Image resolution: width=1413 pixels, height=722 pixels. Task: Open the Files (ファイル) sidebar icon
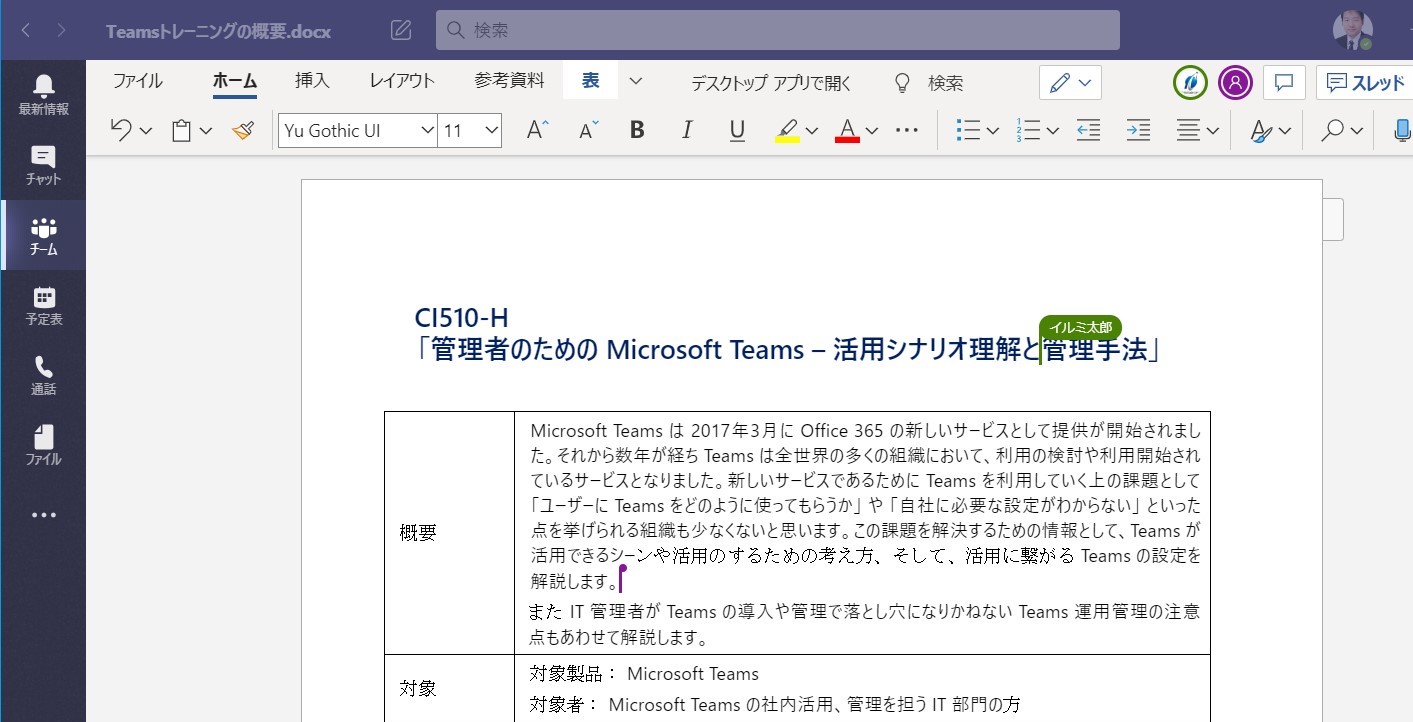43,445
